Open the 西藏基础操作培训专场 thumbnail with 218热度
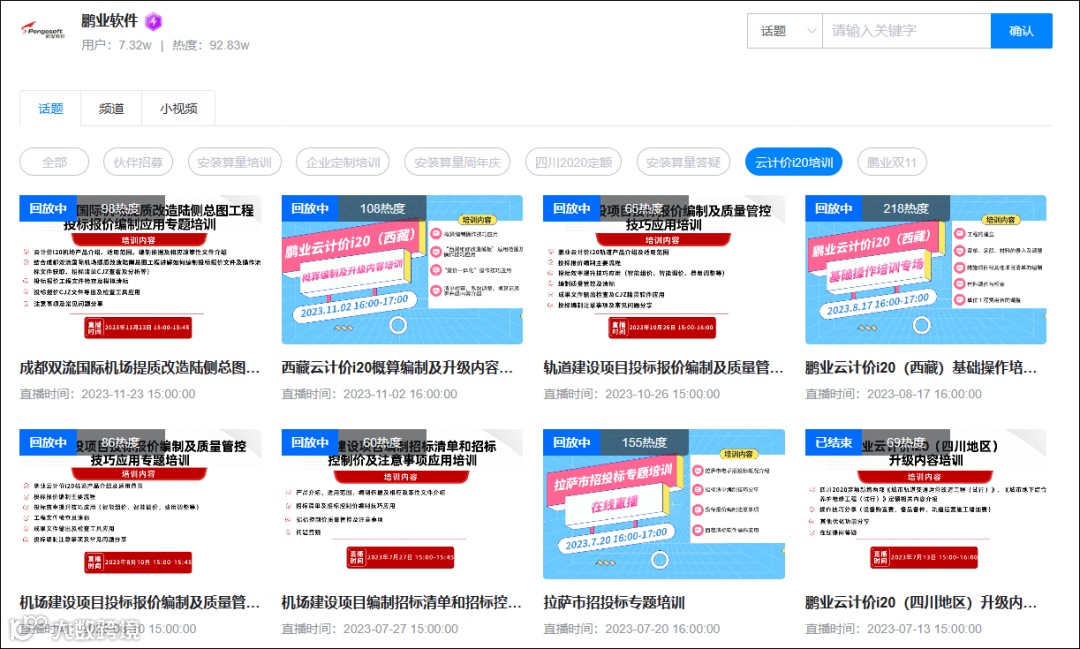Image resolution: width=1080 pixels, height=649 pixels. (x=926, y=269)
